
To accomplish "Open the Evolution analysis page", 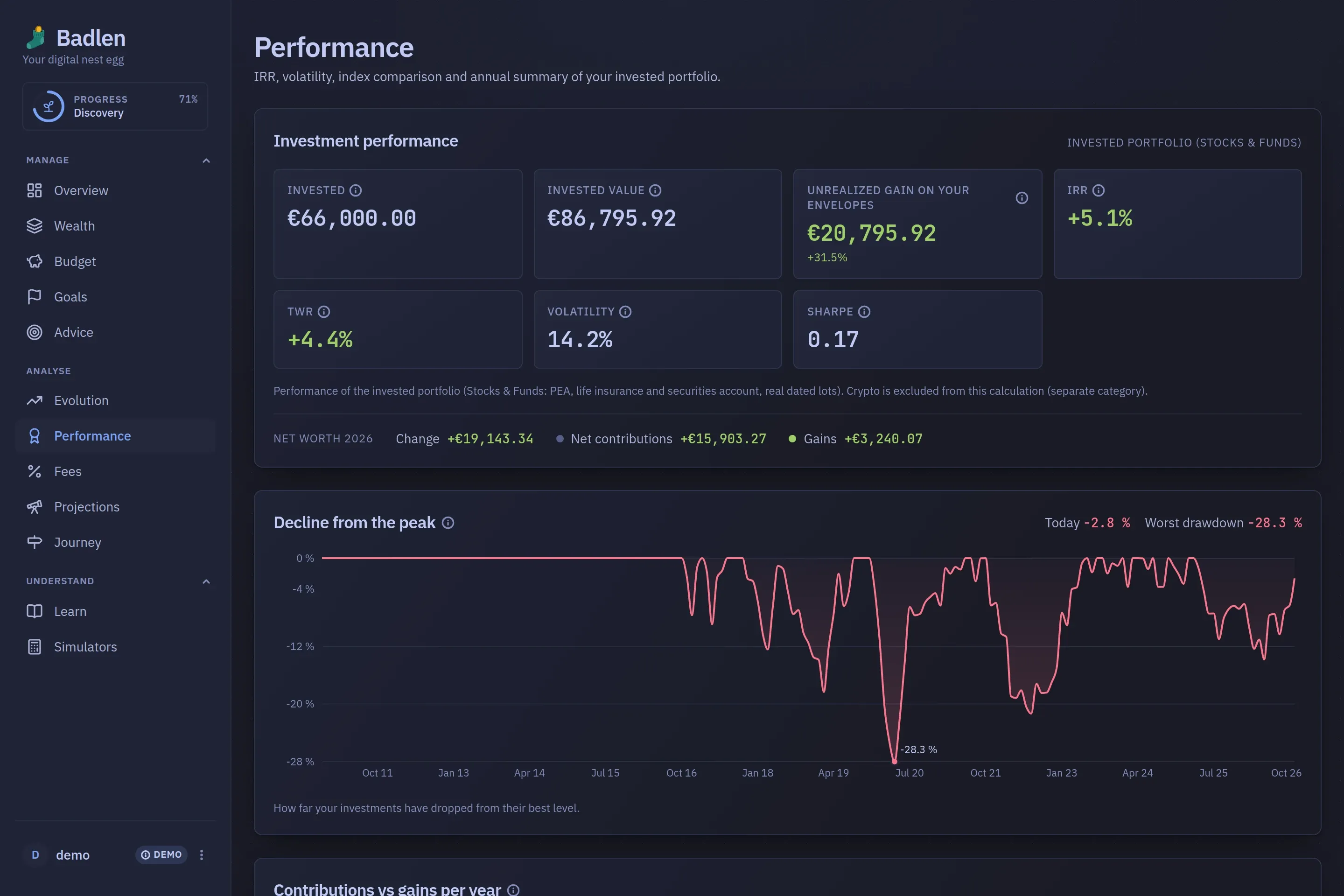I will [x=115, y=400].
